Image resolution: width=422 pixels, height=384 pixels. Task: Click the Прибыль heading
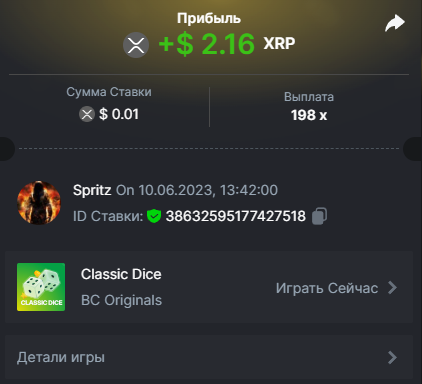(209, 18)
